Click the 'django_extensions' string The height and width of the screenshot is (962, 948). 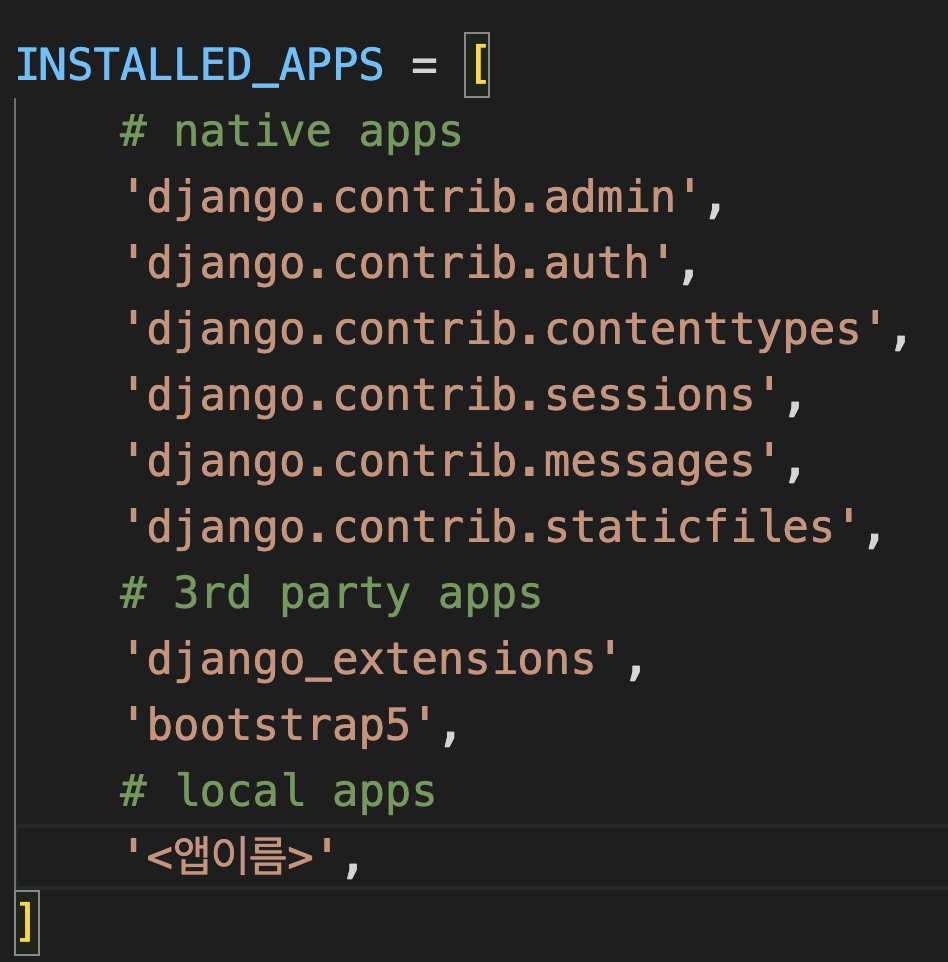[371, 660]
